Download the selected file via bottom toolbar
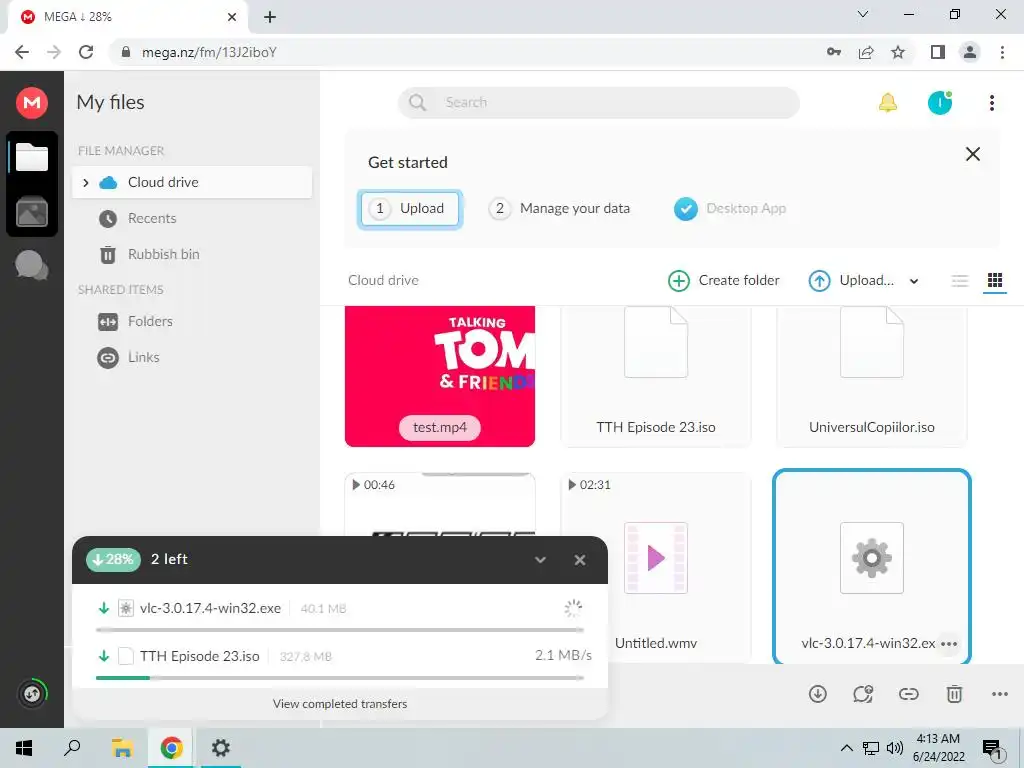Image resolution: width=1024 pixels, height=768 pixels. click(x=818, y=694)
